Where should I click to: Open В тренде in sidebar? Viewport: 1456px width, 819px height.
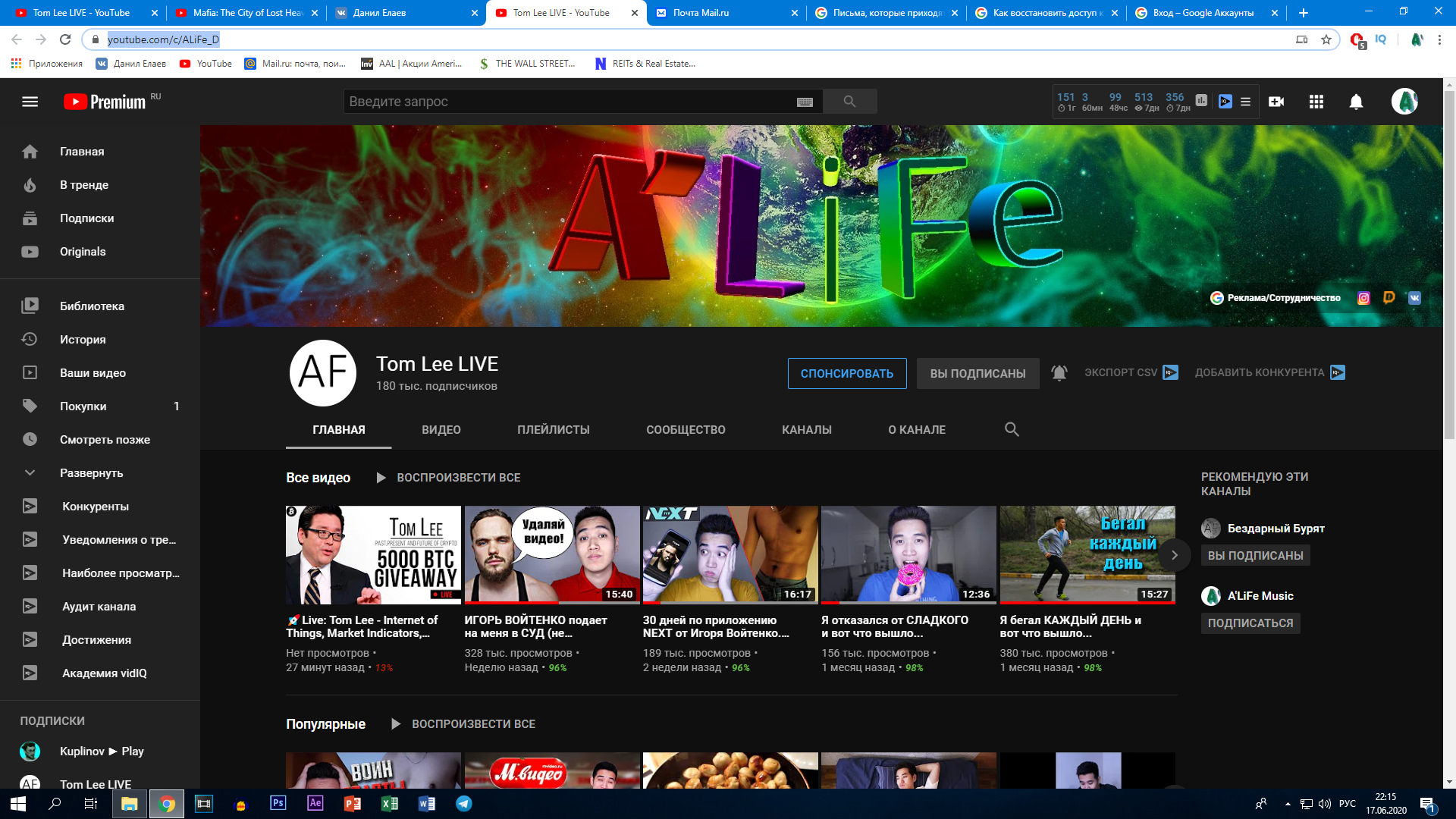100,185
